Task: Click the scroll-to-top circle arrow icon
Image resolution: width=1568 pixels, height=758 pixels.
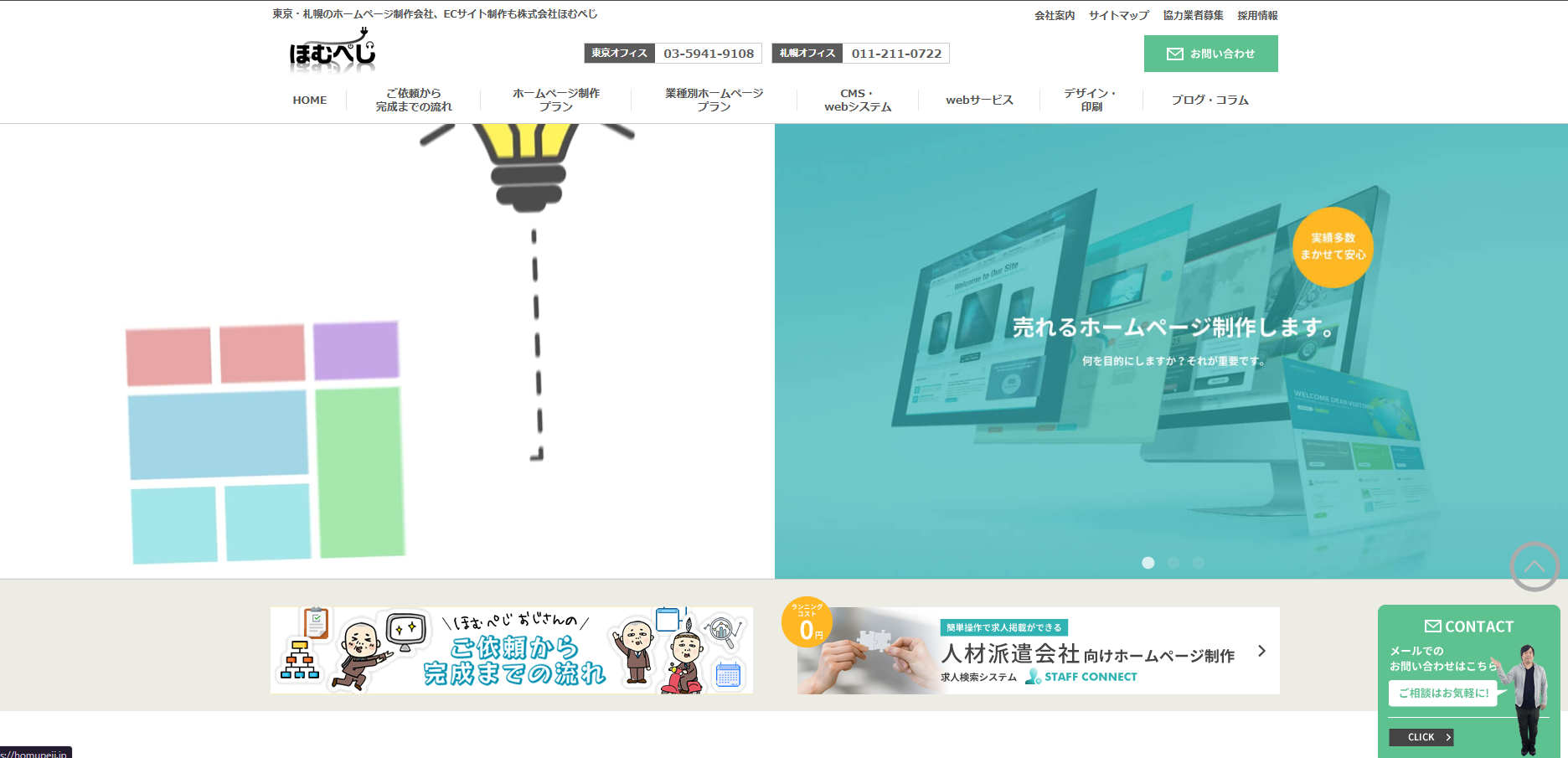Action: [x=1534, y=567]
